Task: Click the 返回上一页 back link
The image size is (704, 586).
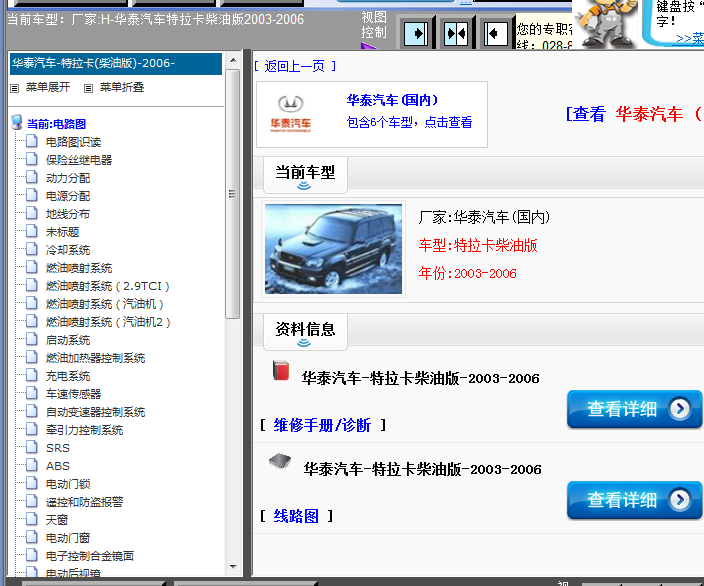Action: 295,66
